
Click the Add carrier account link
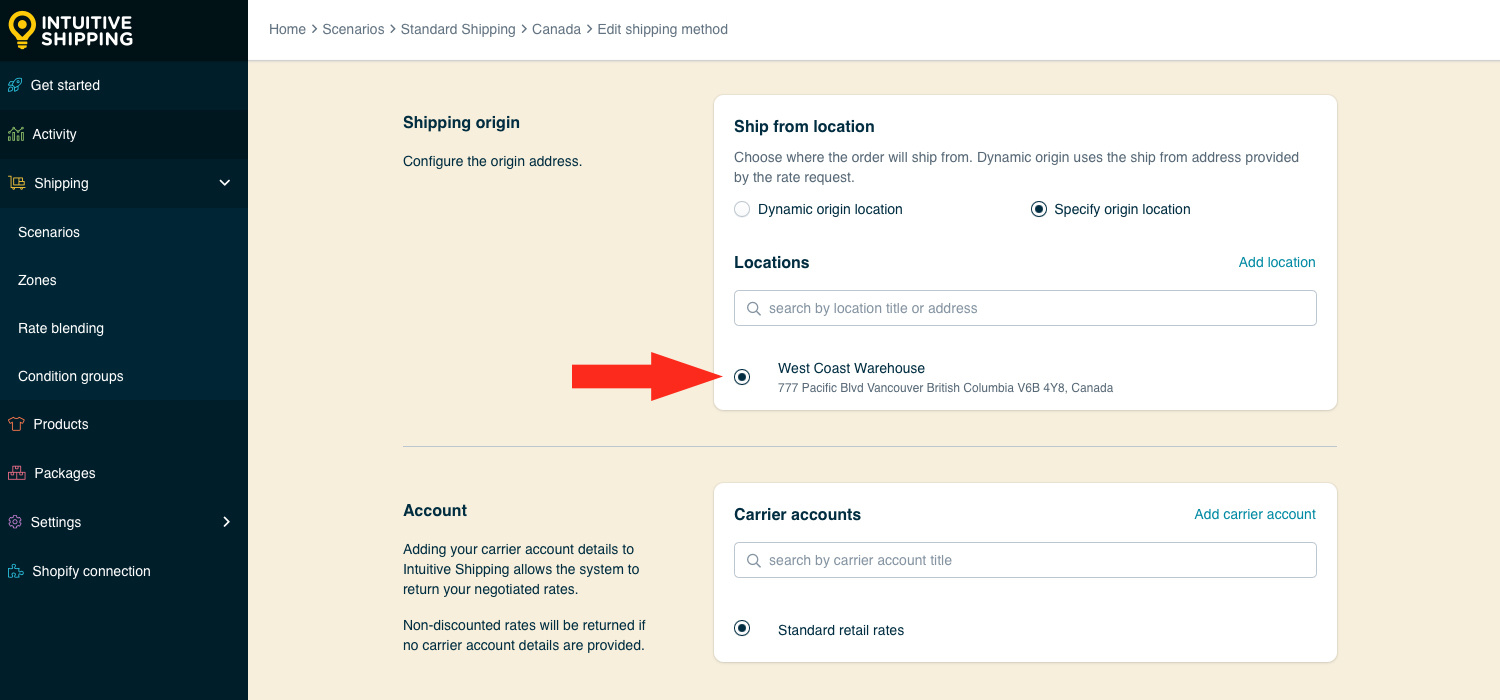point(1255,514)
